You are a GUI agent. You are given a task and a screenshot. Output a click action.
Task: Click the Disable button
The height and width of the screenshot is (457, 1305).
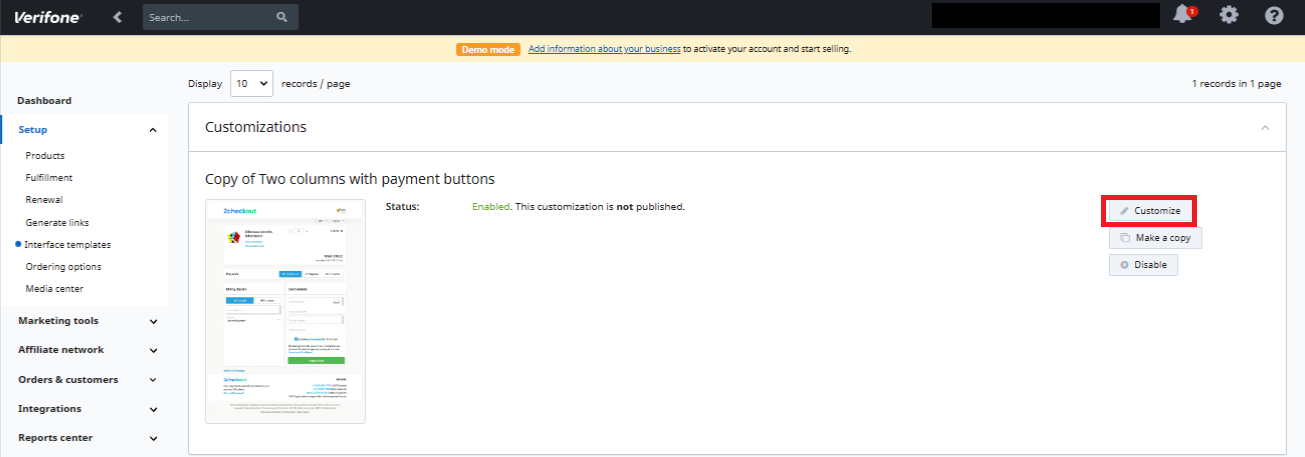click(1143, 265)
